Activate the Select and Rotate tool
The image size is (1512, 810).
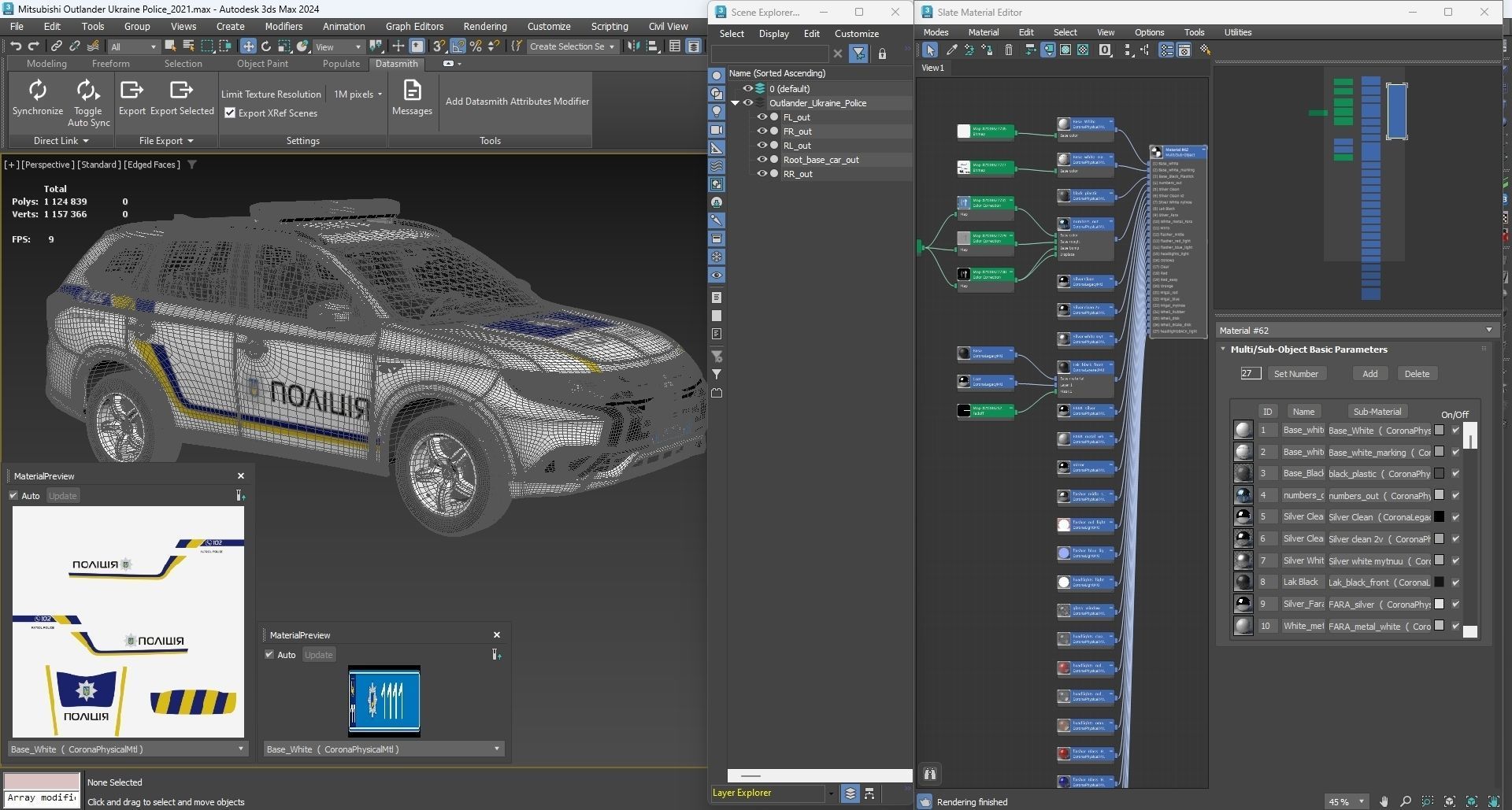266,46
